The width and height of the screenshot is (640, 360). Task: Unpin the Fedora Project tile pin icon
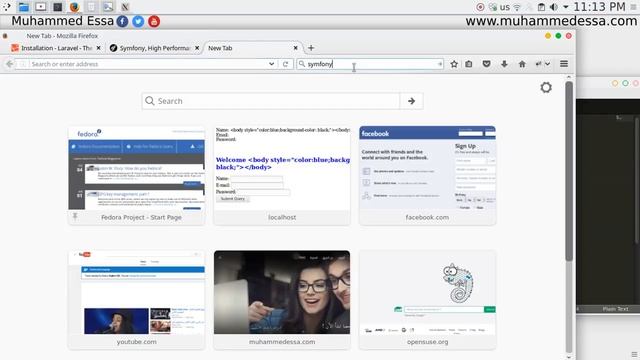point(75,216)
